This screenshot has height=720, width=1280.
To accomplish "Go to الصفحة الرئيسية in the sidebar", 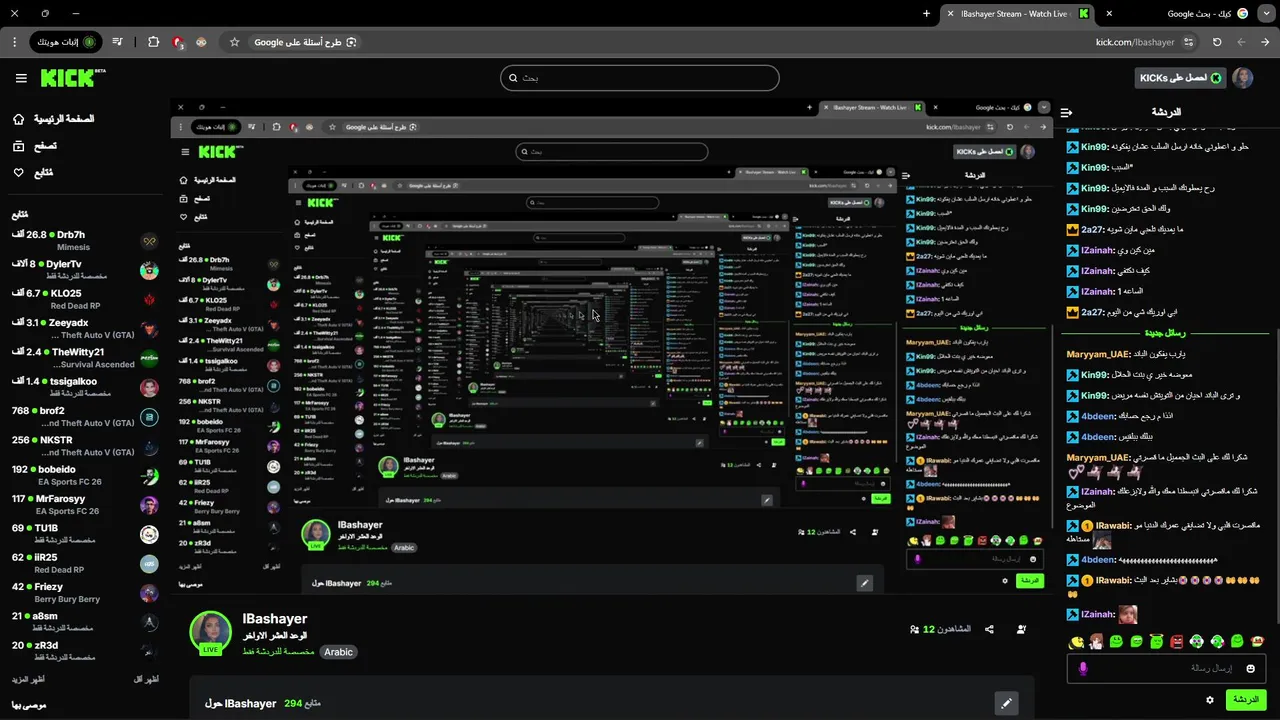I will 53,119.
